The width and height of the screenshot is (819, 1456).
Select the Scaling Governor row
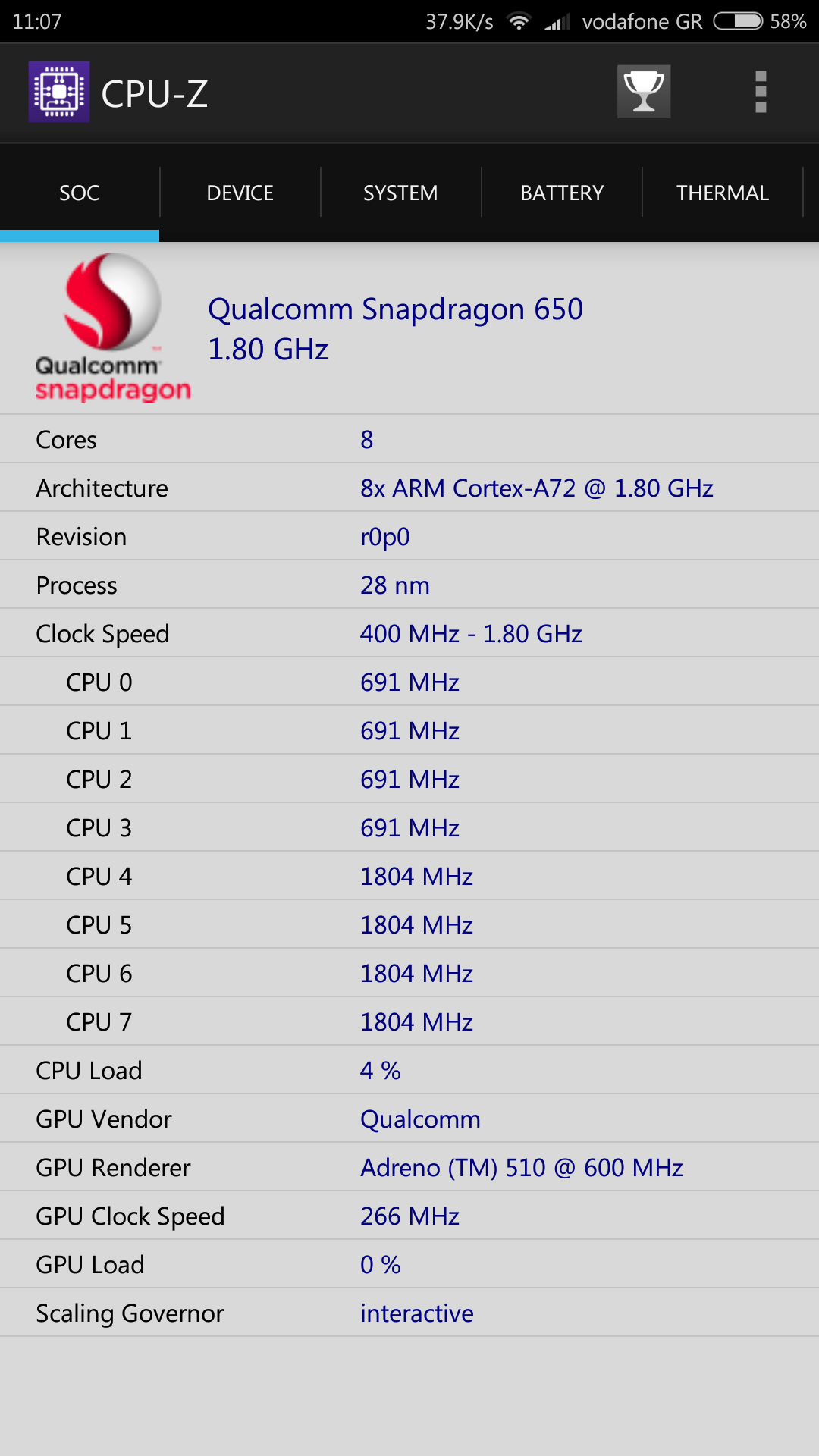[x=409, y=1313]
